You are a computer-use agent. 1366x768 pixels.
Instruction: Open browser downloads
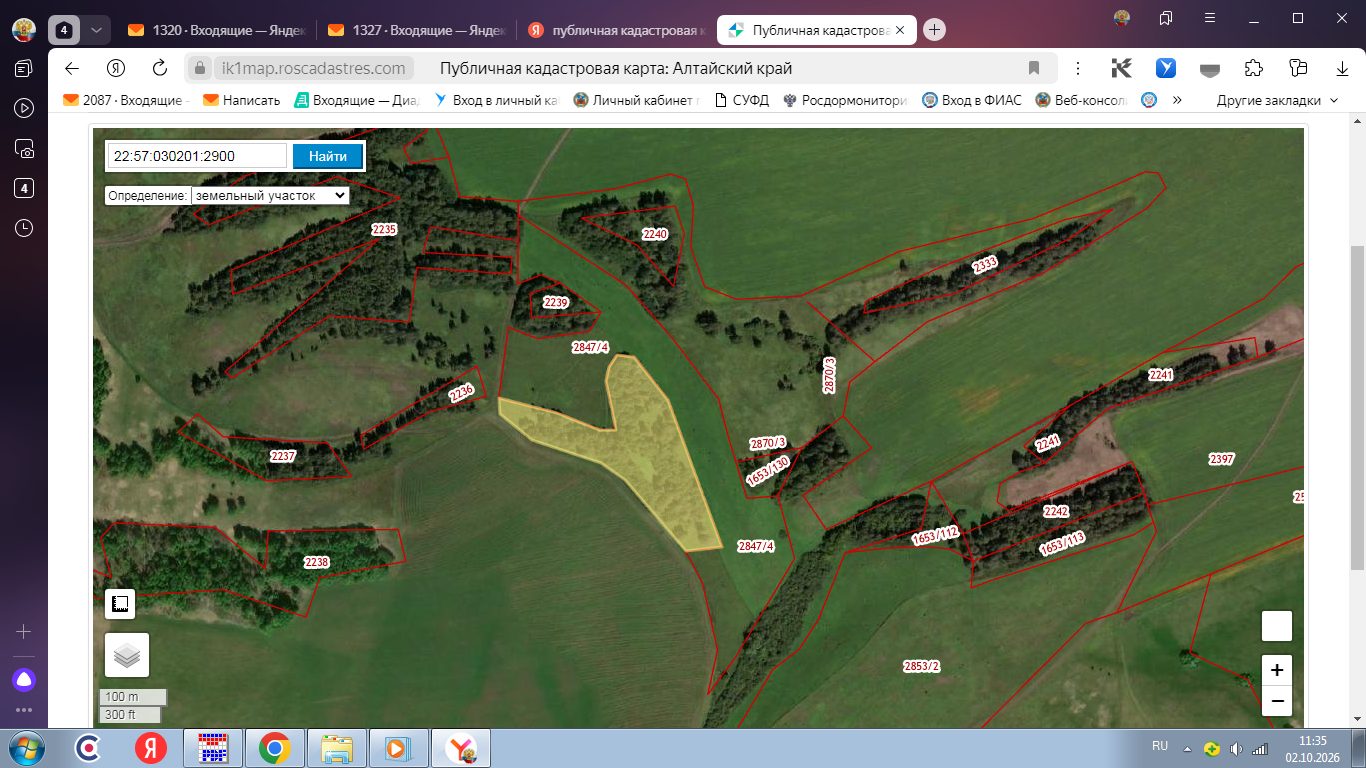1342,68
